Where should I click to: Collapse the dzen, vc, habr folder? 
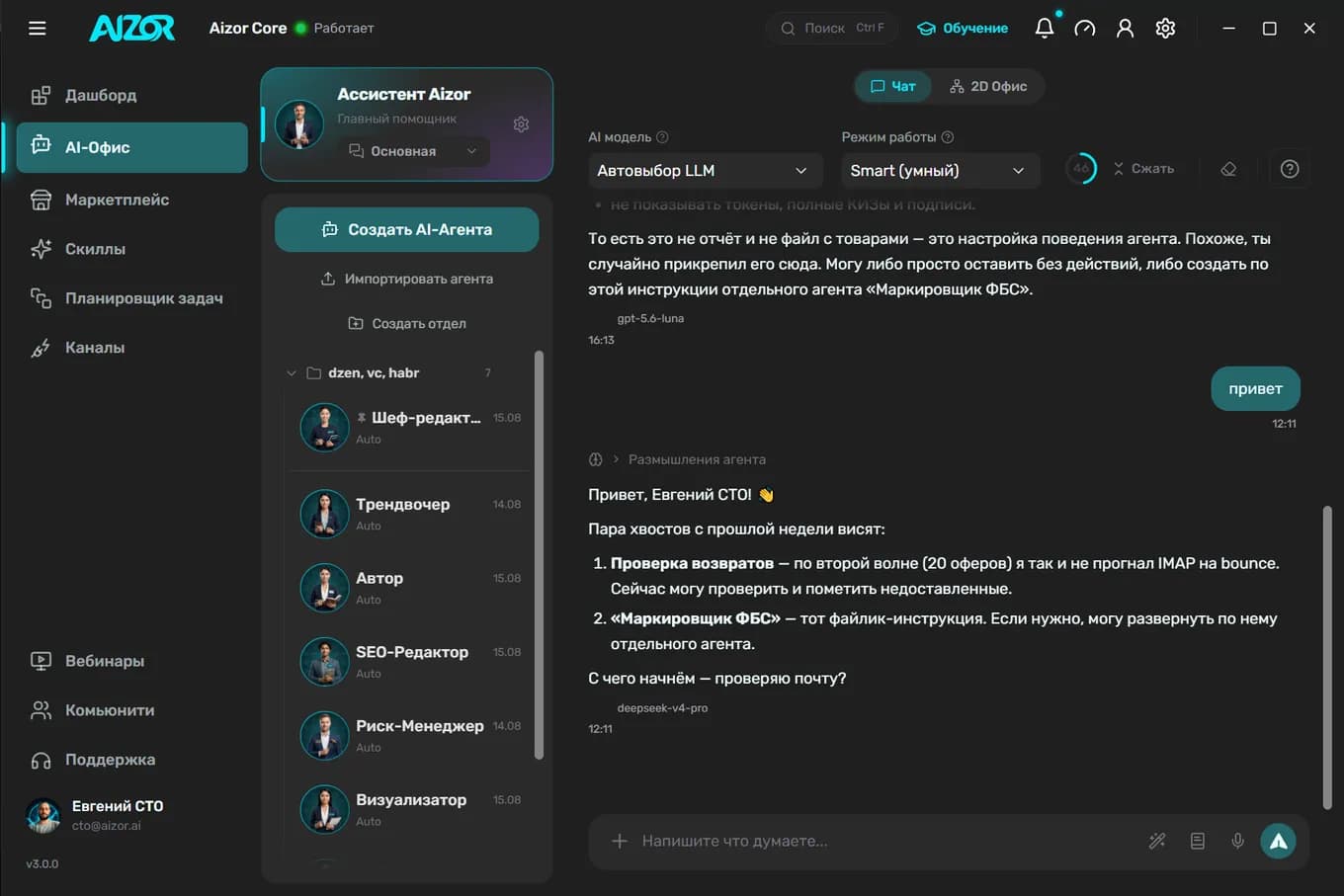coord(291,373)
